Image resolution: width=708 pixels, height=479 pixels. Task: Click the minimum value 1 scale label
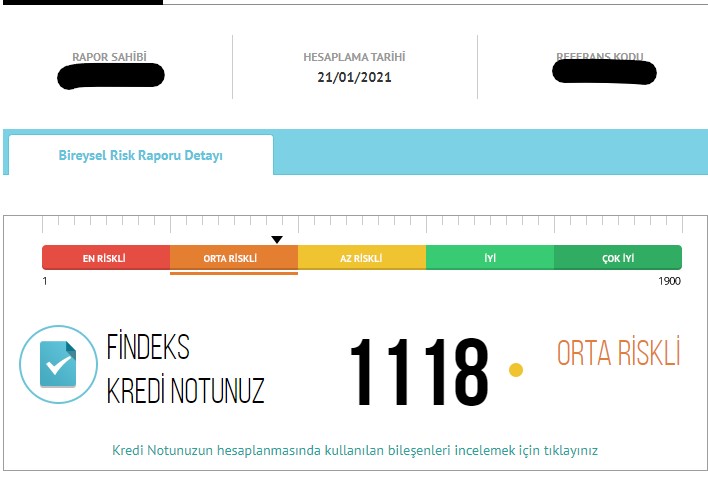(x=45, y=281)
